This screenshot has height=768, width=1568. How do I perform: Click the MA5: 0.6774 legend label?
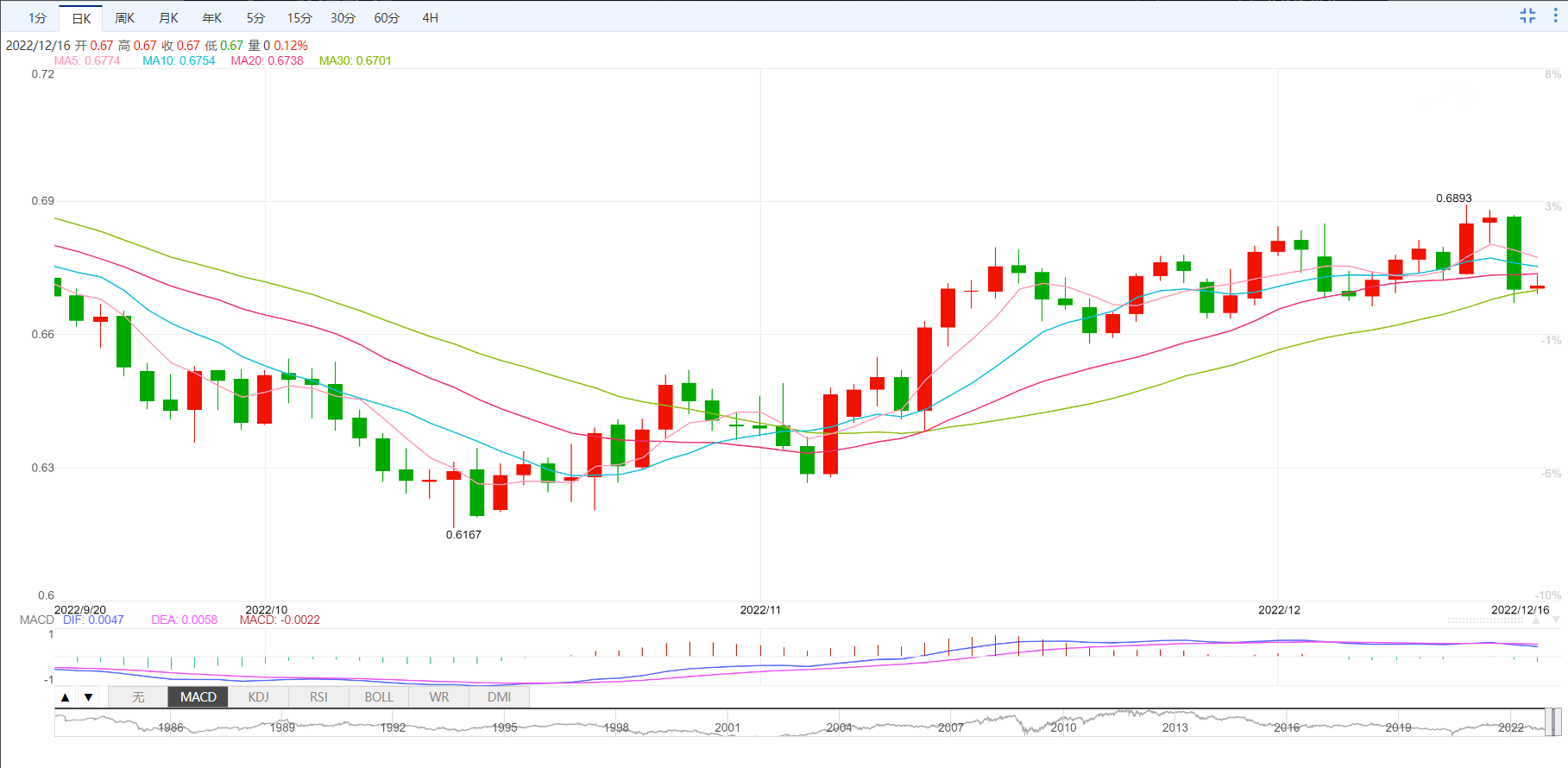click(87, 61)
